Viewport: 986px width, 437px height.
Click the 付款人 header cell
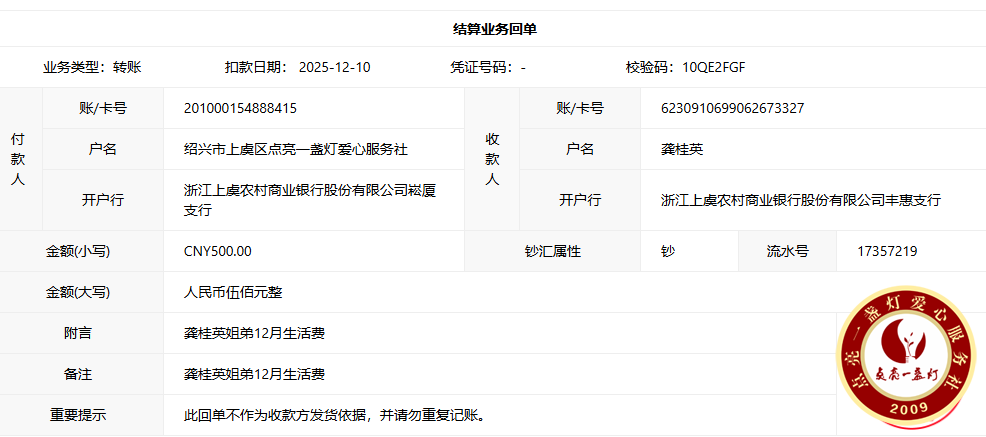pyautogui.click(x=18, y=159)
